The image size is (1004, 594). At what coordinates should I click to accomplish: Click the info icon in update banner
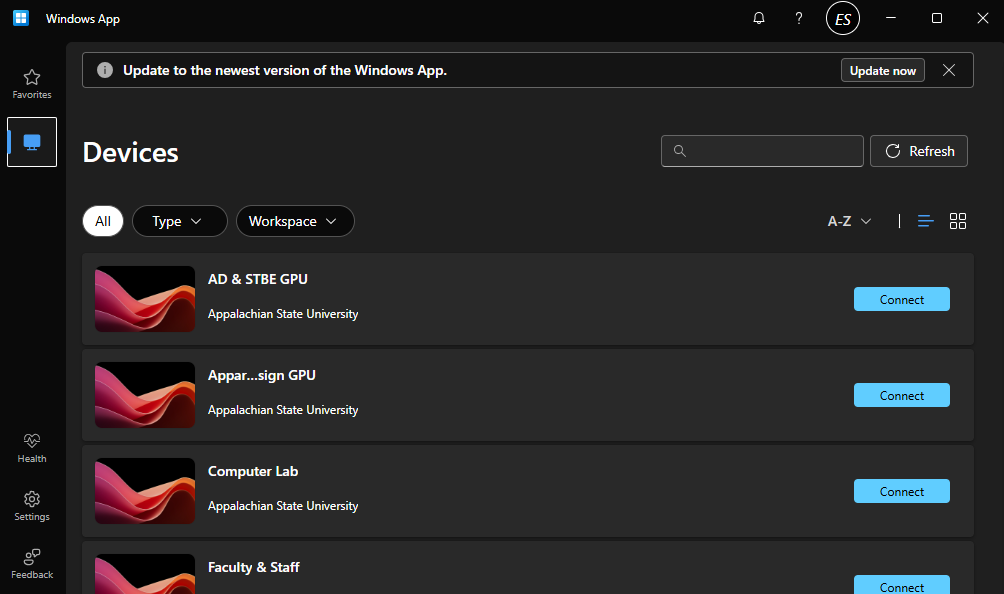pos(105,70)
